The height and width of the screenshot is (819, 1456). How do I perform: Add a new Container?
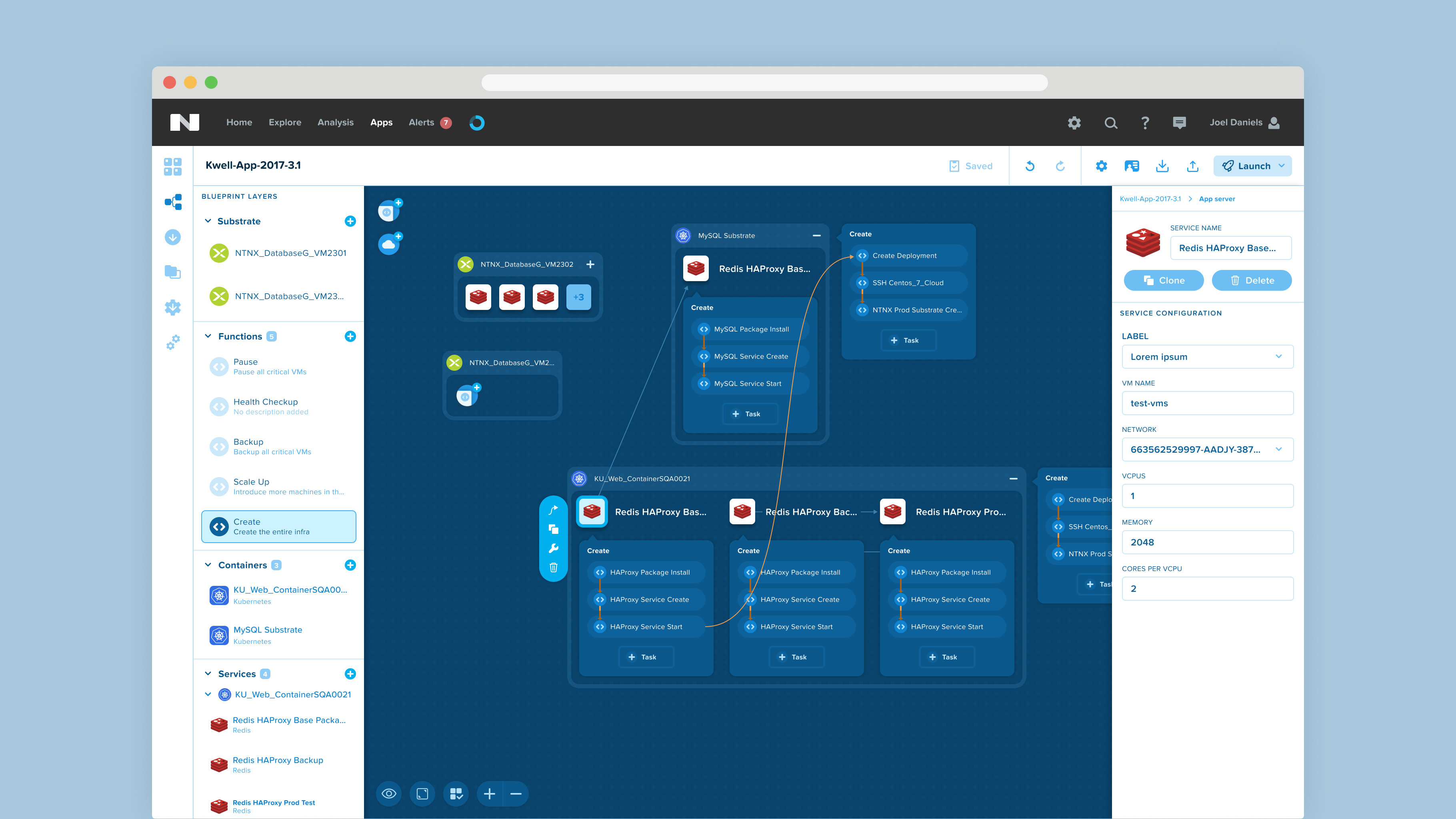[350, 566]
